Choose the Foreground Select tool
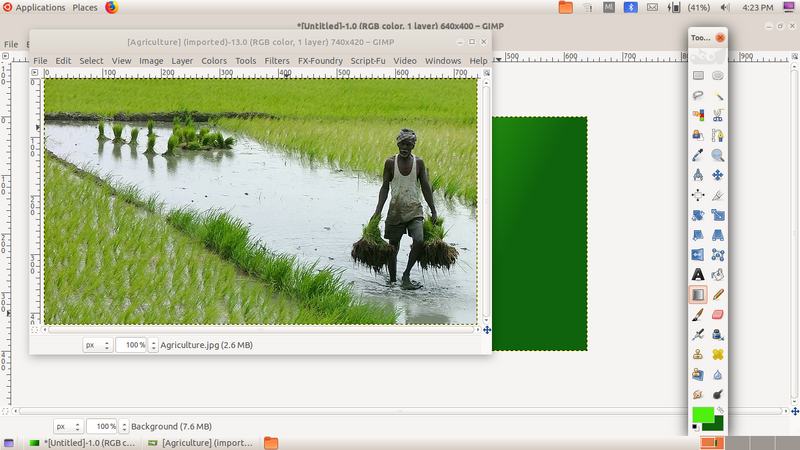Image resolution: width=800 pixels, height=450 pixels. click(698, 135)
